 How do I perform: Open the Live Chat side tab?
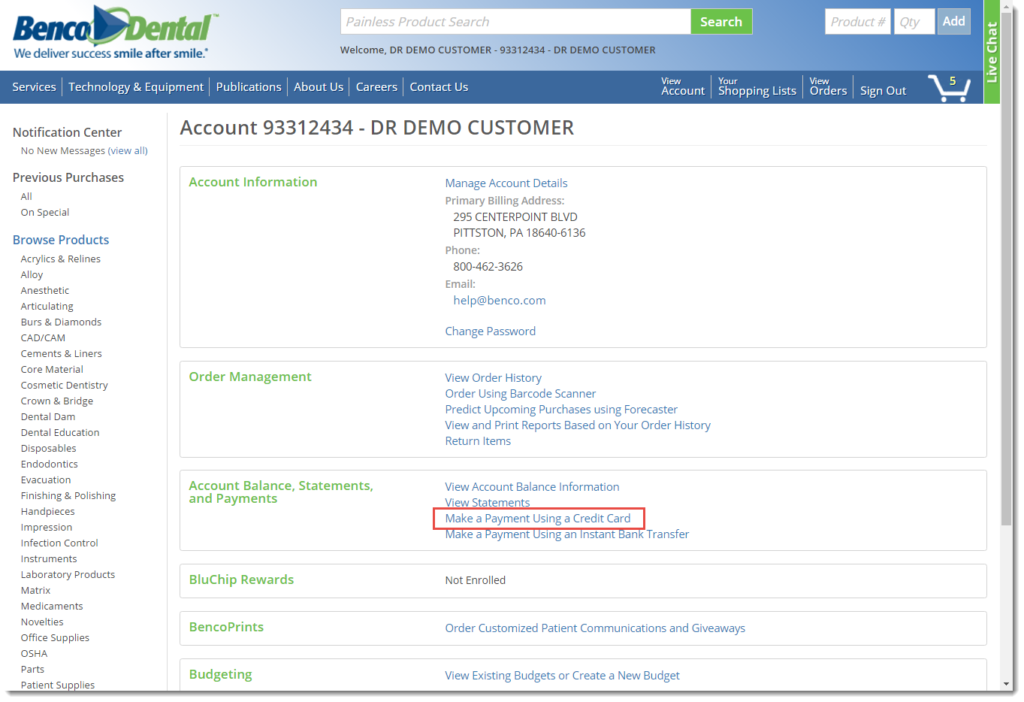click(991, 52)
